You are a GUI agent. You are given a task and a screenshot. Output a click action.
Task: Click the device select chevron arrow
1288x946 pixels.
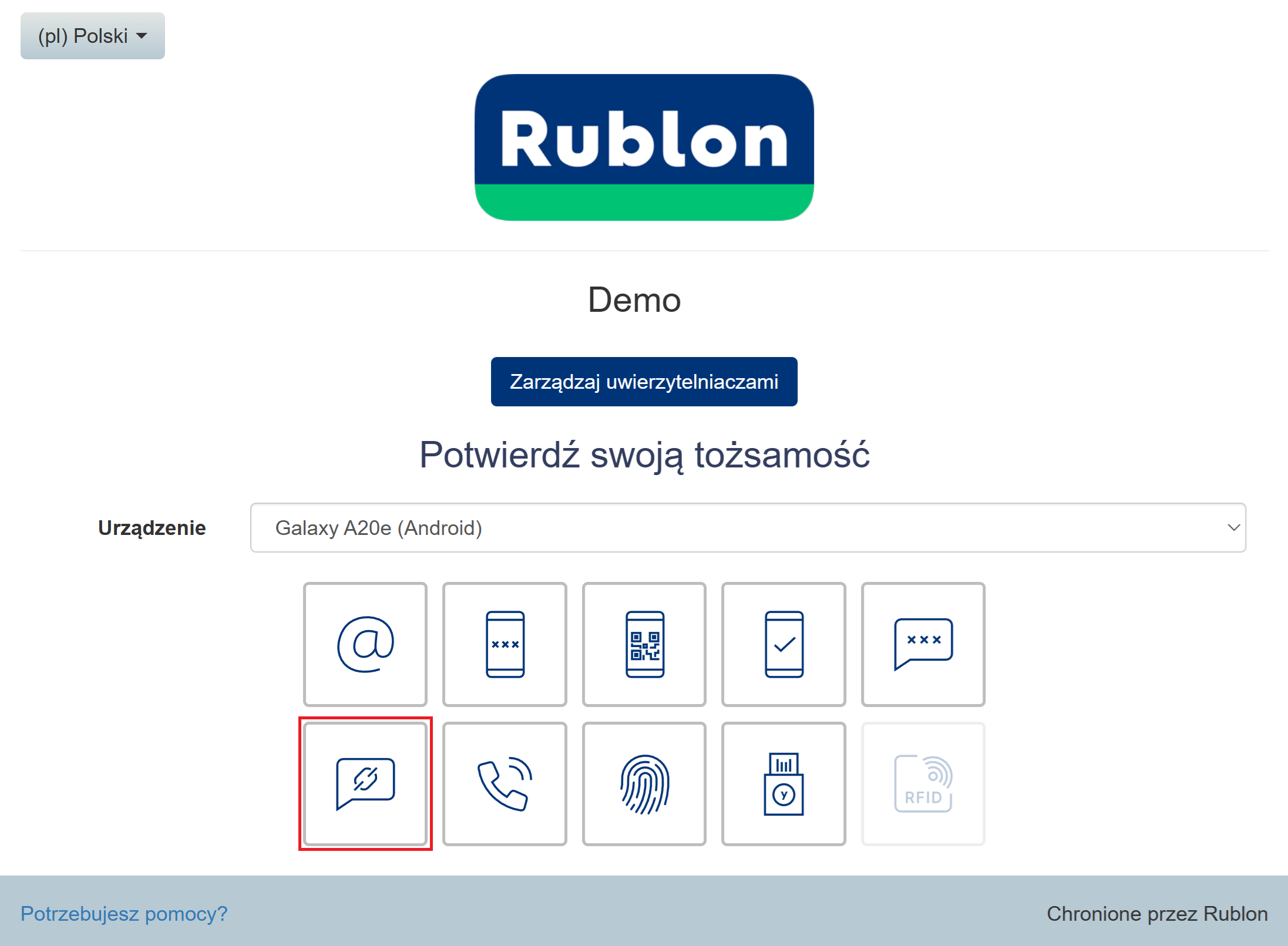point(1233,527)
